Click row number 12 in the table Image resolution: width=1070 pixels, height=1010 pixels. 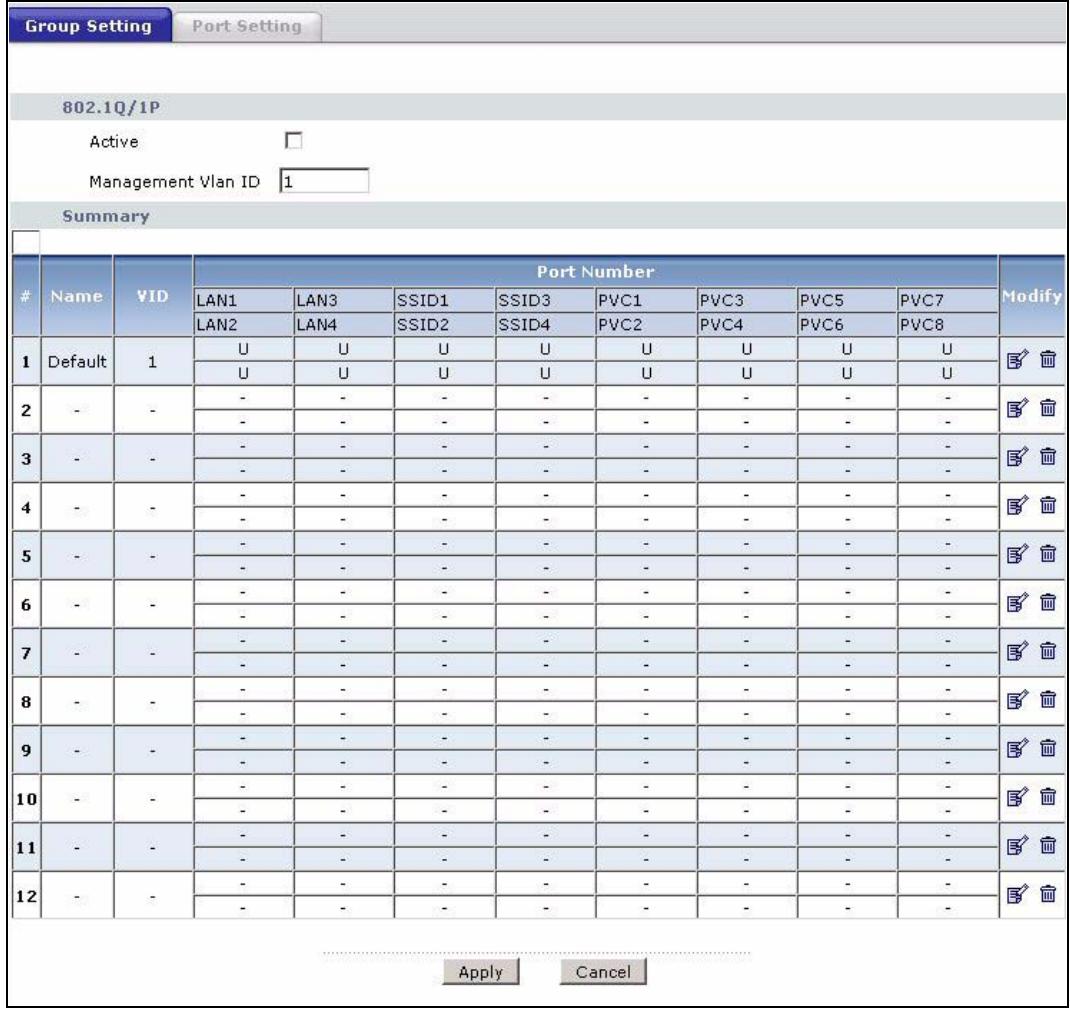tap(26, 895)
